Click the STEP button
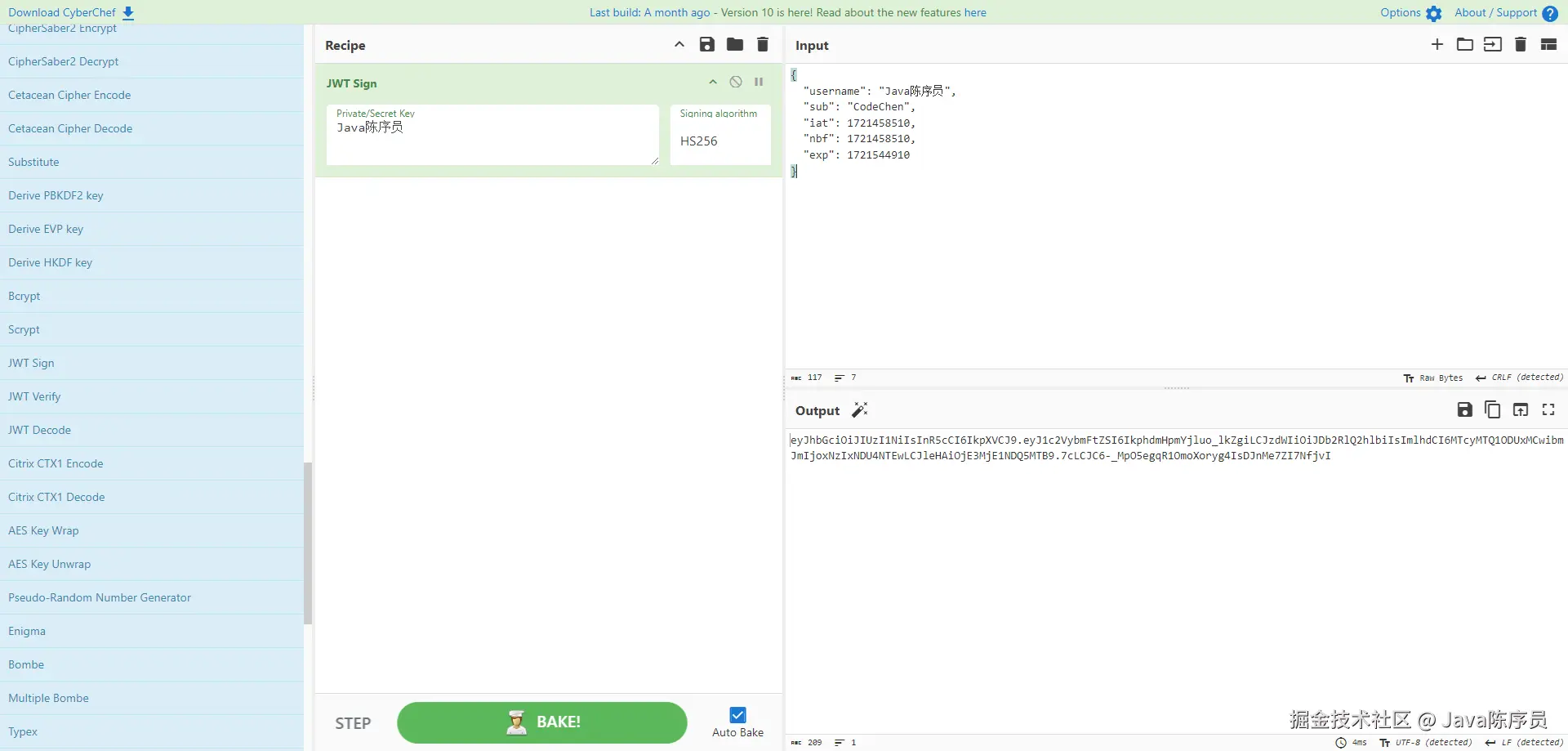Image resolution: width=1568 pixels, height=751 pixels. pos(353,723)
